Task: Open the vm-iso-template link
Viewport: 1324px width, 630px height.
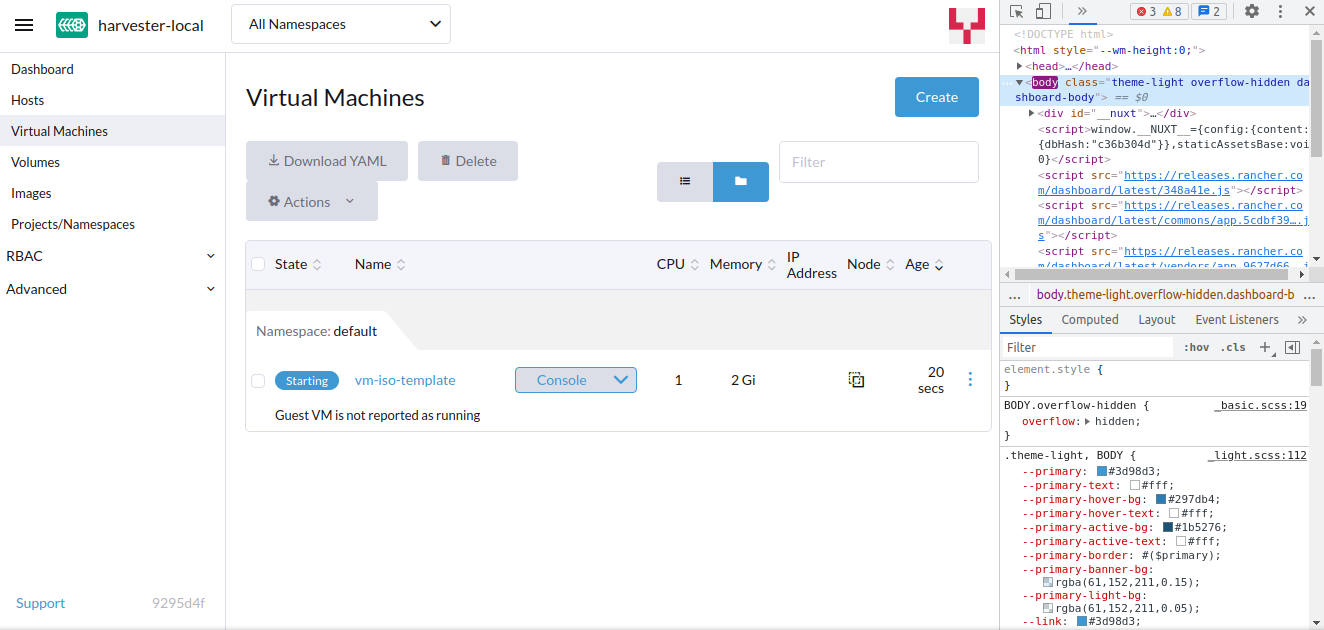Action: tap(405, 380)
